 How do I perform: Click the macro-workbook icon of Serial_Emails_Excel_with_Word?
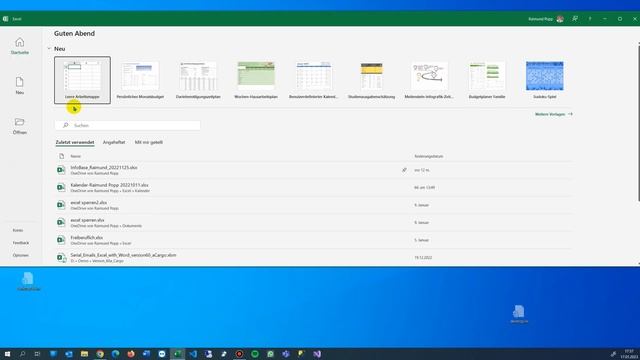pos(61,258)
